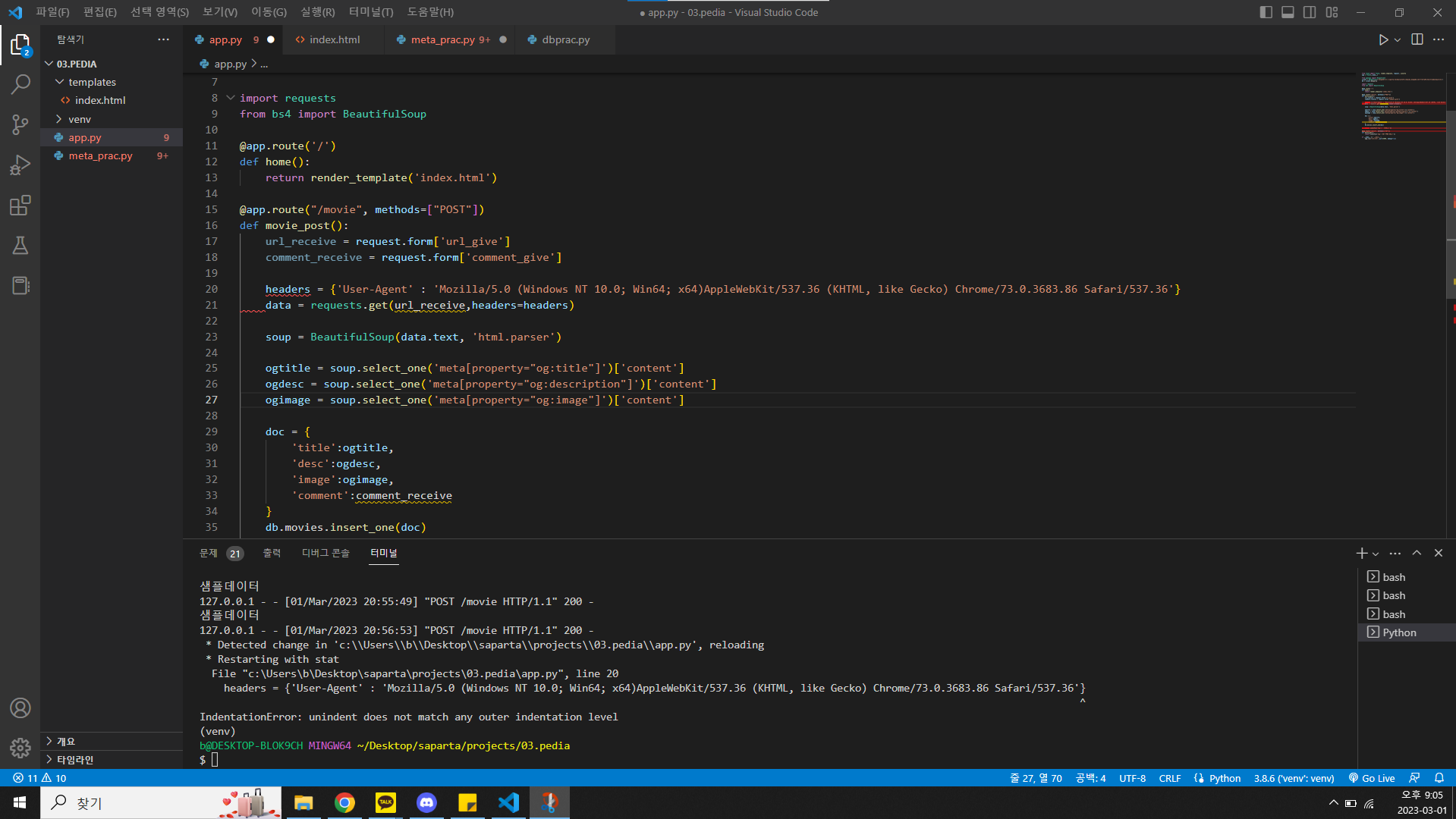Open the Extensions view icon
The height and width of the screenshot is (819, 1456).
pos(20,206)
